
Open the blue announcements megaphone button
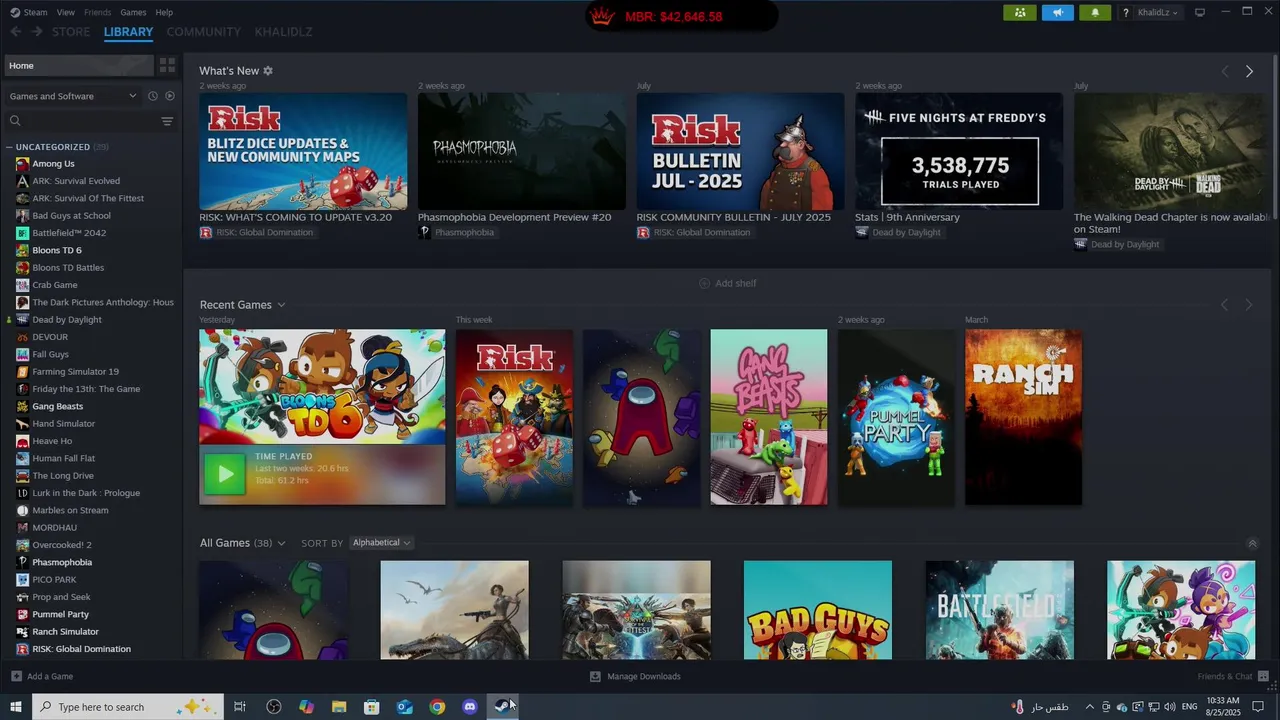(1057, 12)
